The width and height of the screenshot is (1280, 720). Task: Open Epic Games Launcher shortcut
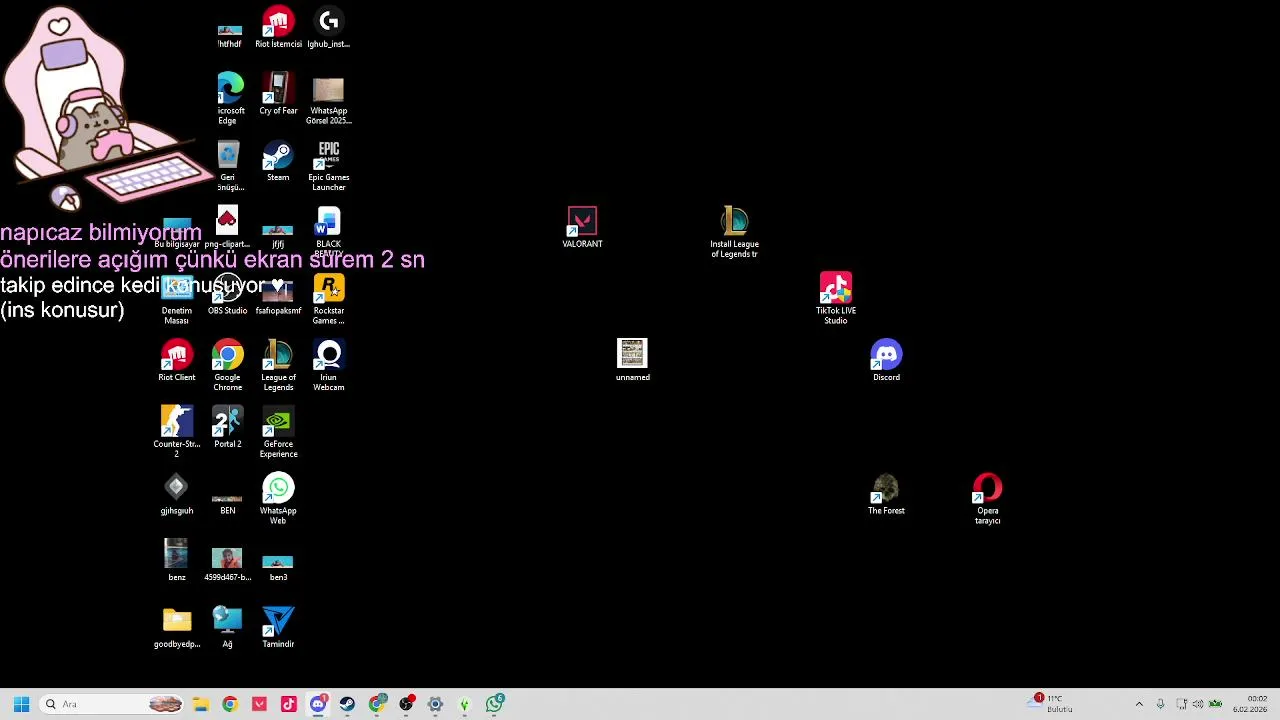[329, 166]
